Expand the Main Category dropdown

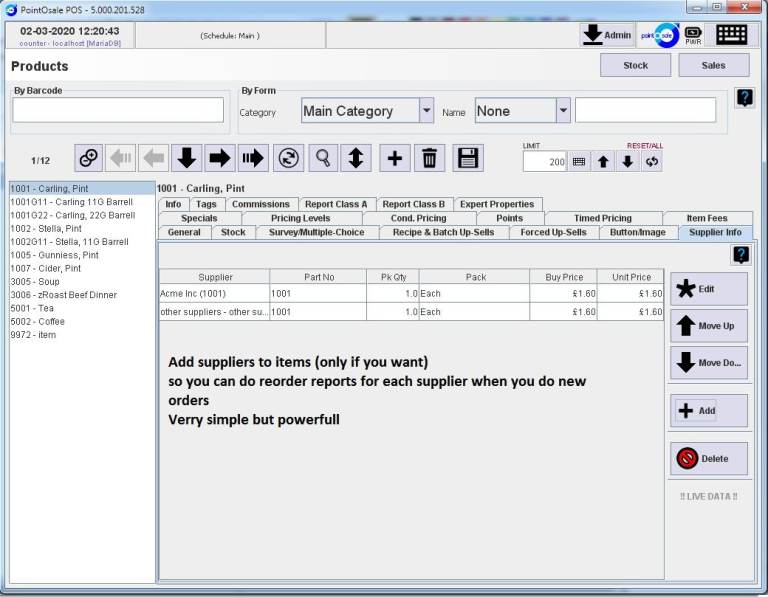pos(427,111)
